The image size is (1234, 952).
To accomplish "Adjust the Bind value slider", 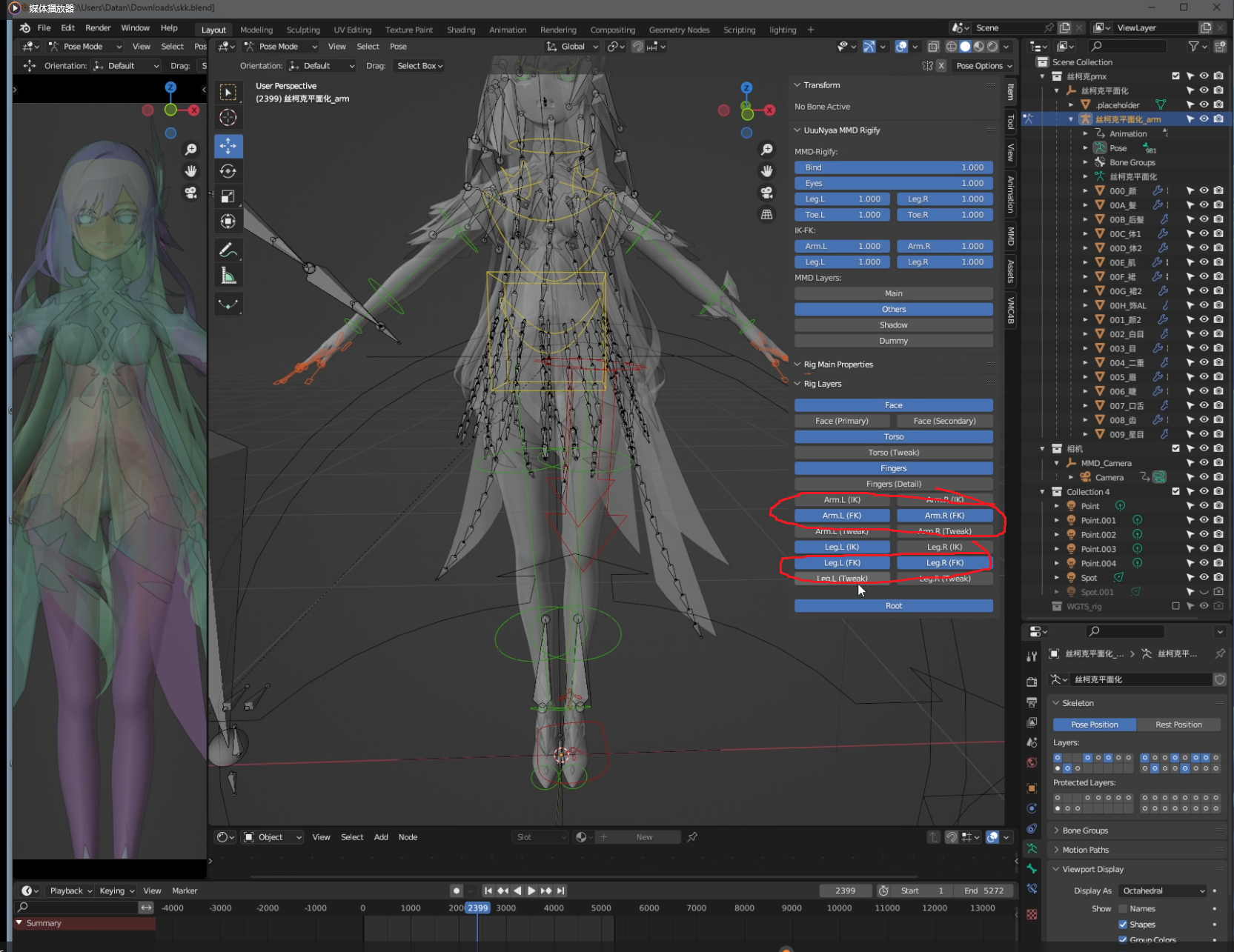I will (x=893, y=167).
